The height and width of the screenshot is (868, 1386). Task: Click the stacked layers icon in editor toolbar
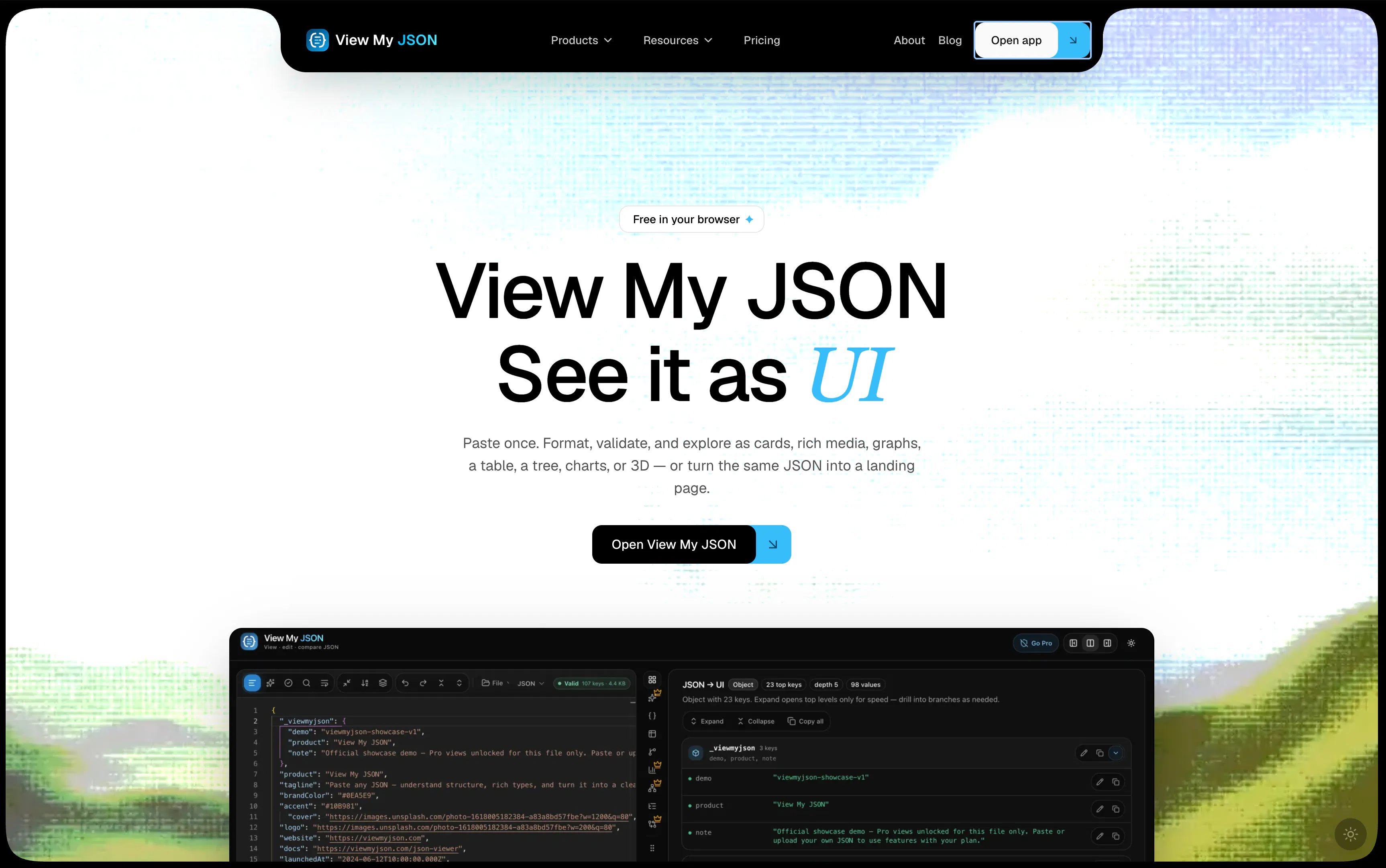click(383, 683)
